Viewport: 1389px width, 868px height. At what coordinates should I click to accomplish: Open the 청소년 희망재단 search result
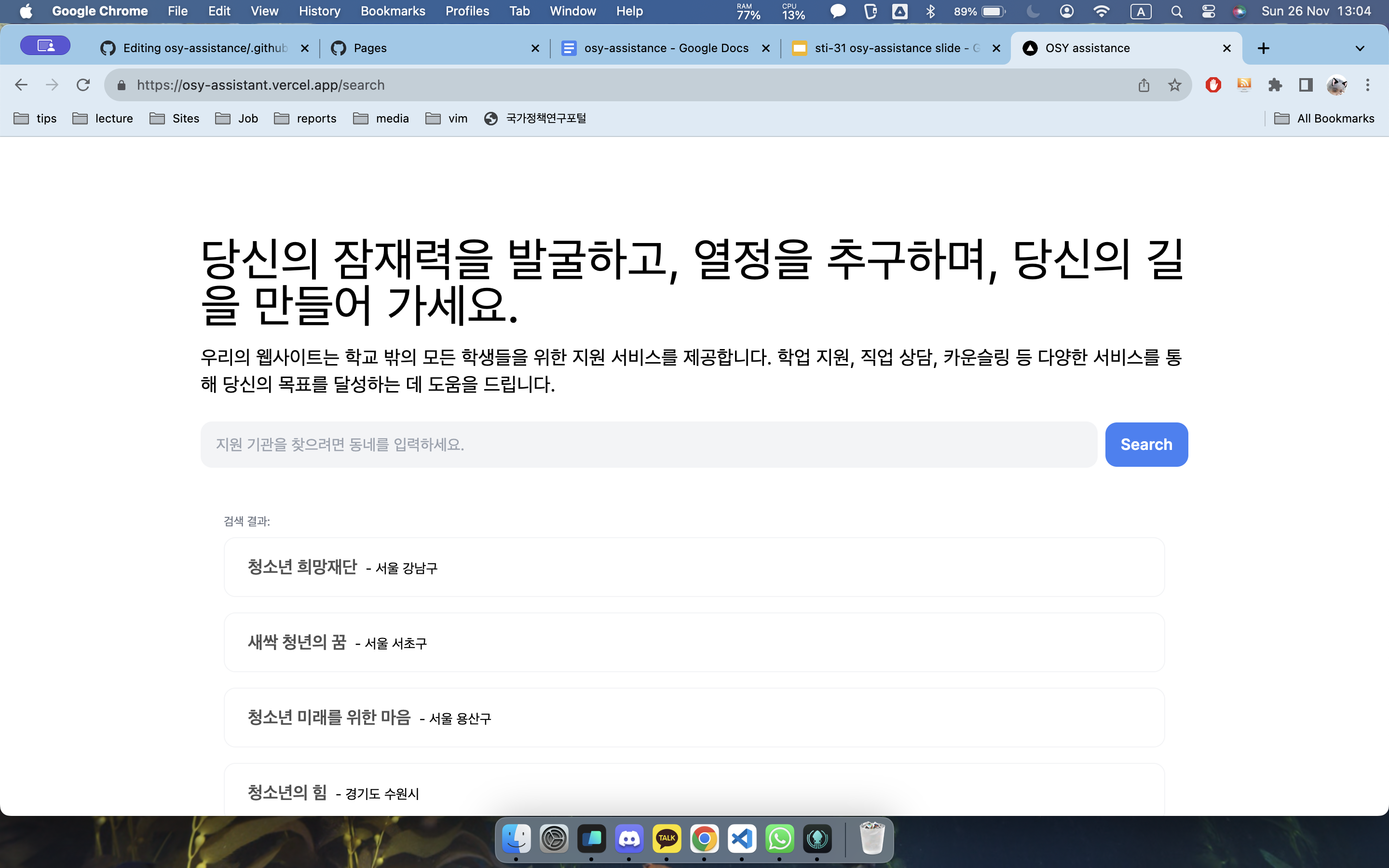[x=694, y=567]
